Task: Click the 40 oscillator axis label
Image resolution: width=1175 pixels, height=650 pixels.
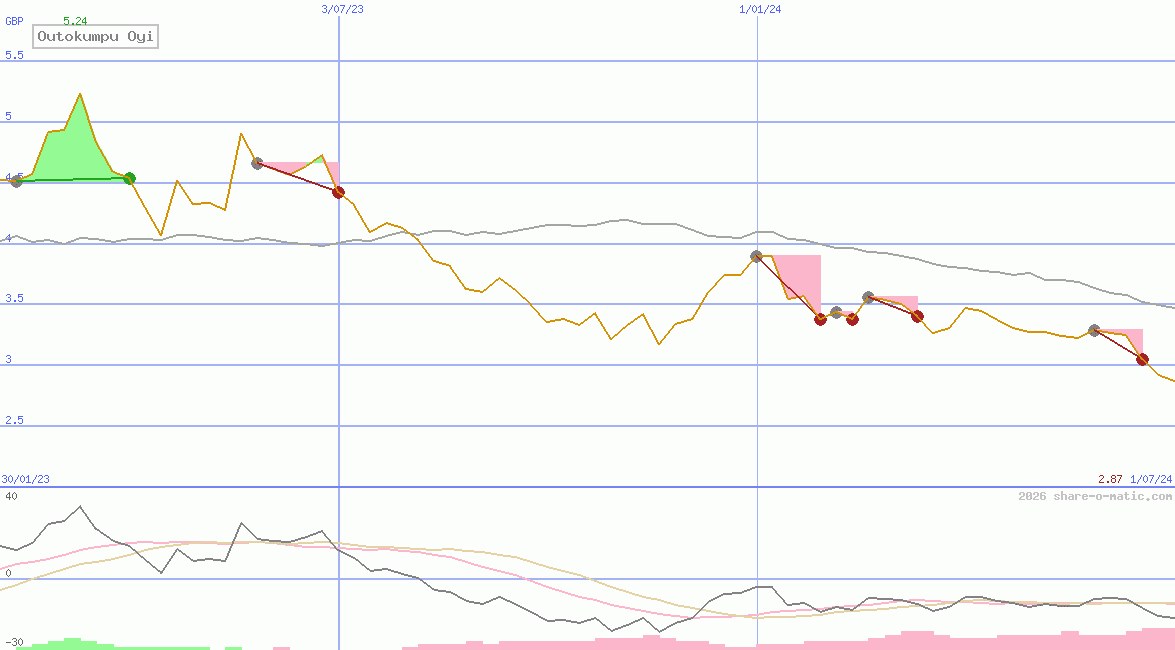Action: [x=10, y=496]
